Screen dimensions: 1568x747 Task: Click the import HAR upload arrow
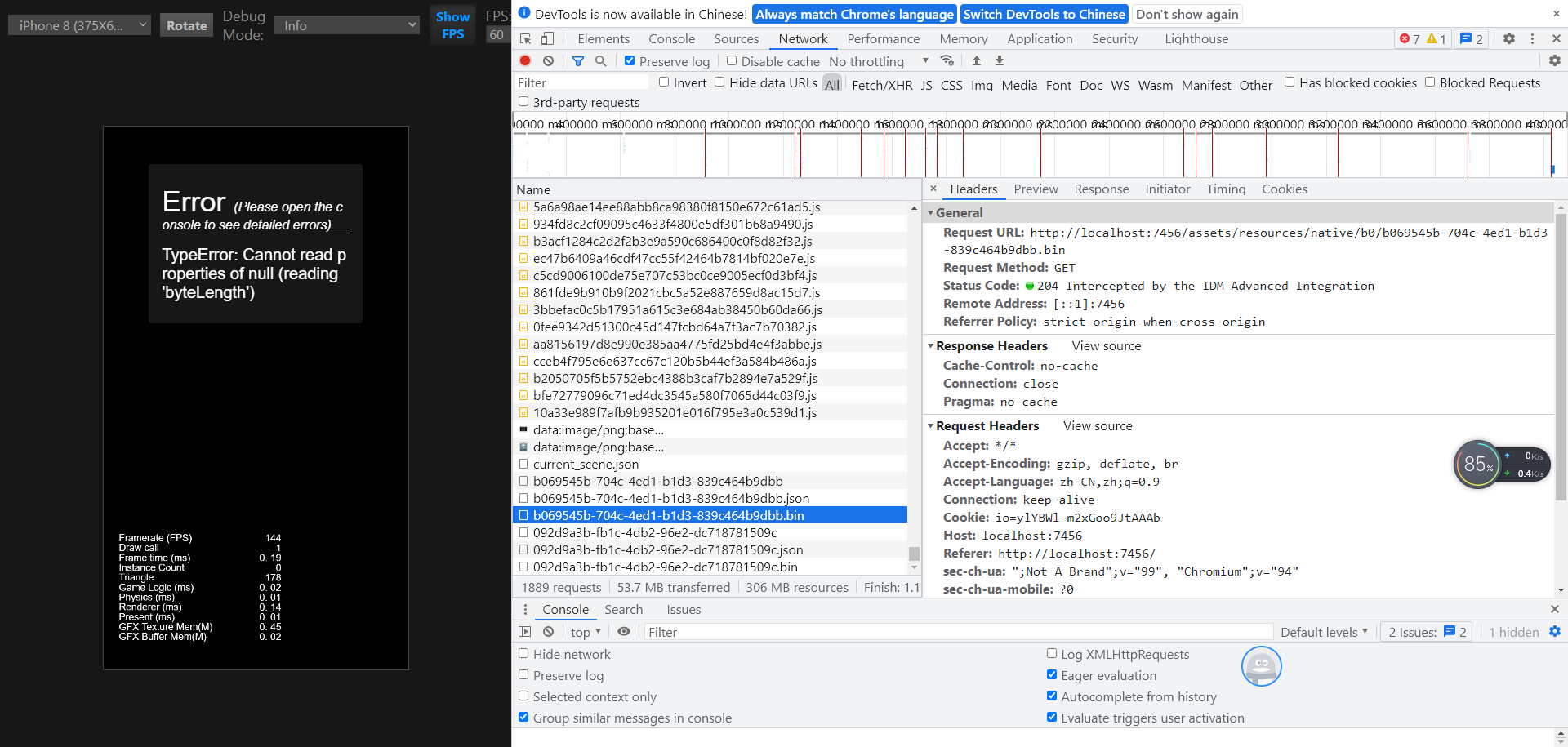pyautogui.click(x=976, y=60)
